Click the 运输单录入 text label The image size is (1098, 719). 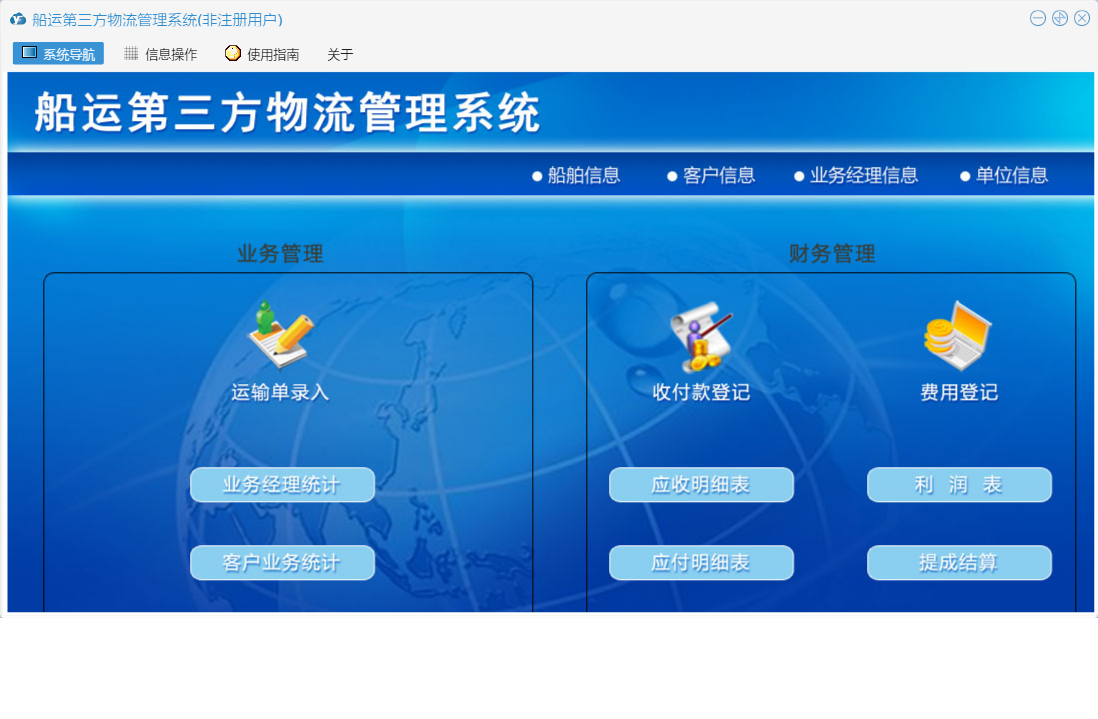(x=280, y=392)
